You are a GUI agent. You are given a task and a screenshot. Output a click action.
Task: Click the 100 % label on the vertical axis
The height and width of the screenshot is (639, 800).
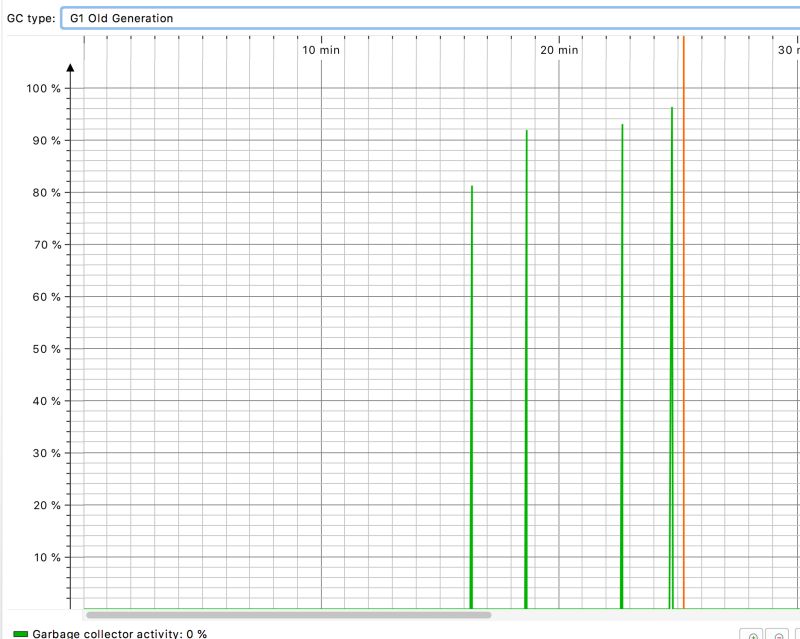coord(44,88)
